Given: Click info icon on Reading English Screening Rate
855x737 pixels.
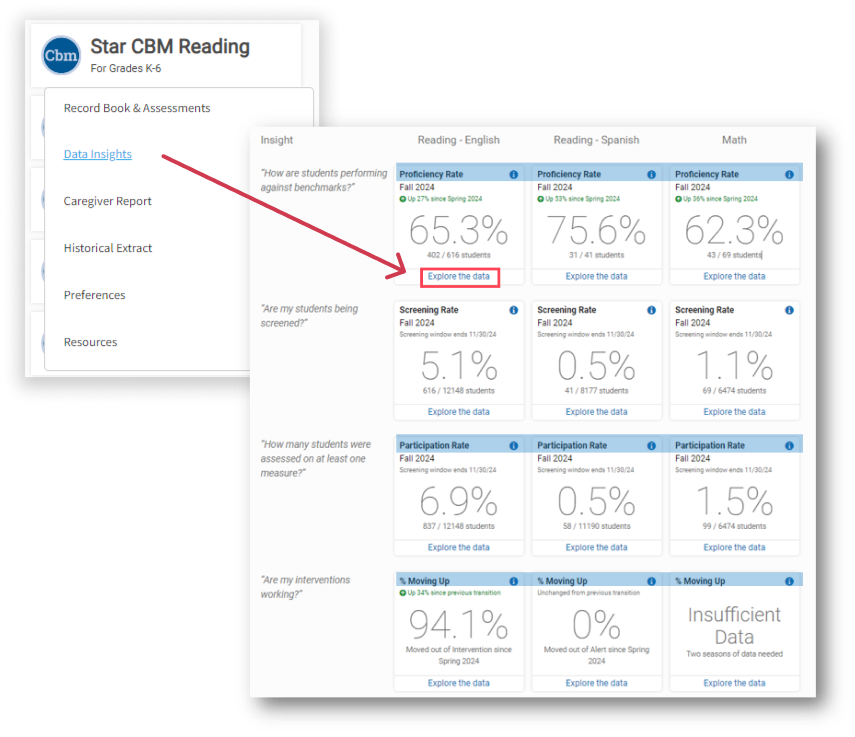Looking at the screenshot, I should [513, 310].
